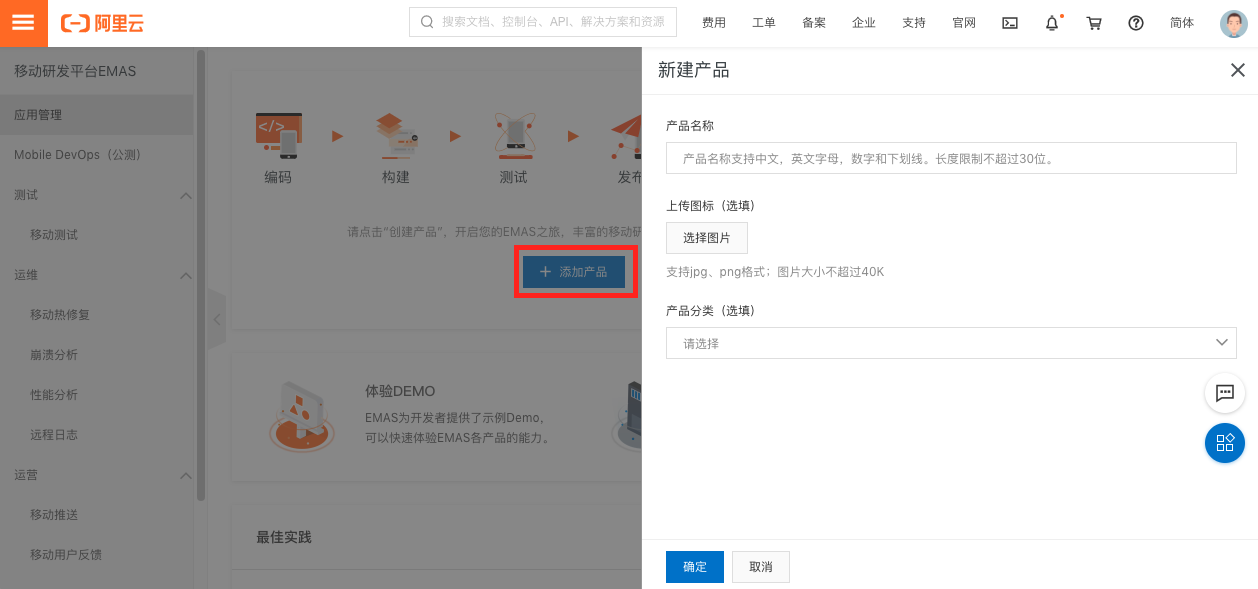
Task: Click the sidebar vertical scrollbar
Action: [201, 275]
